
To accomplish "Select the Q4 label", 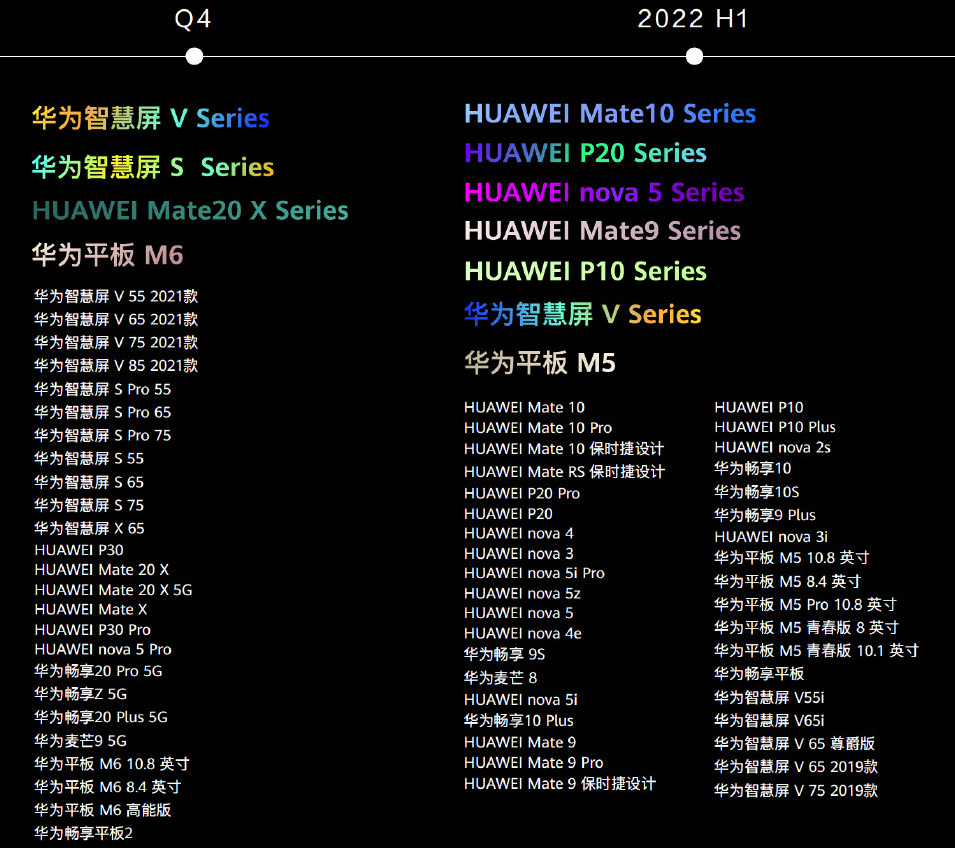I will pos(193,19).
